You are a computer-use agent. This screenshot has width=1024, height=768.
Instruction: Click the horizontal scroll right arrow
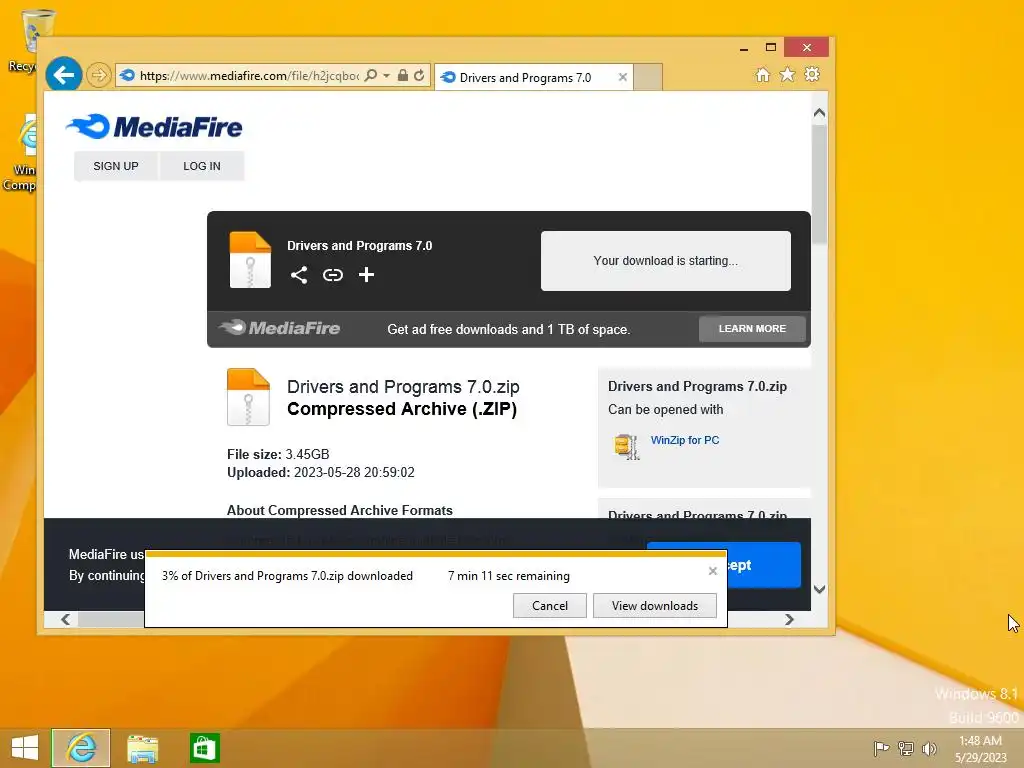(789, 619)
